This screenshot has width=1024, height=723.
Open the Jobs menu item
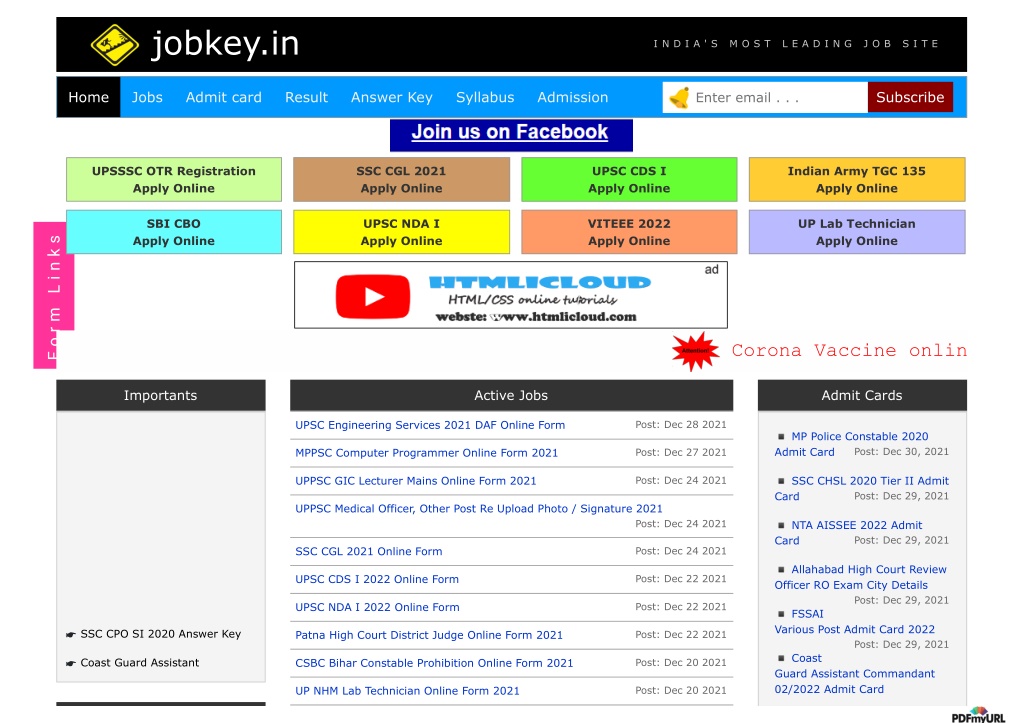147,97
